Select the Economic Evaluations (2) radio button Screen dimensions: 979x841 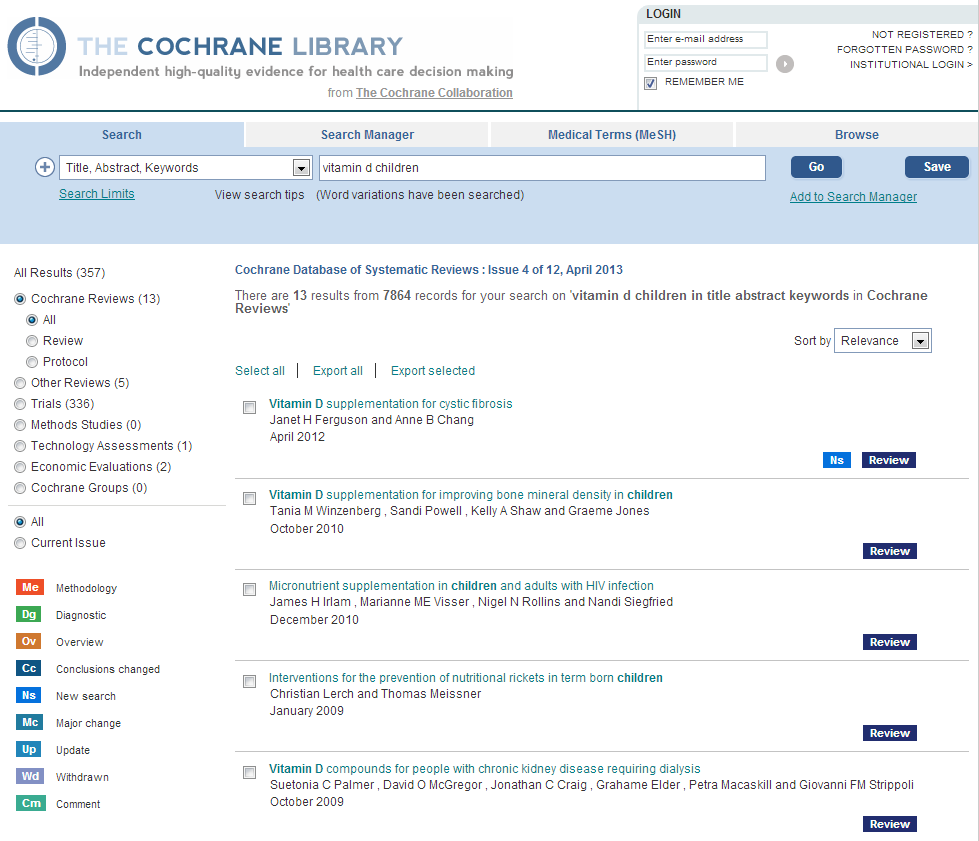pyautogui.click(x=20, y=467)
